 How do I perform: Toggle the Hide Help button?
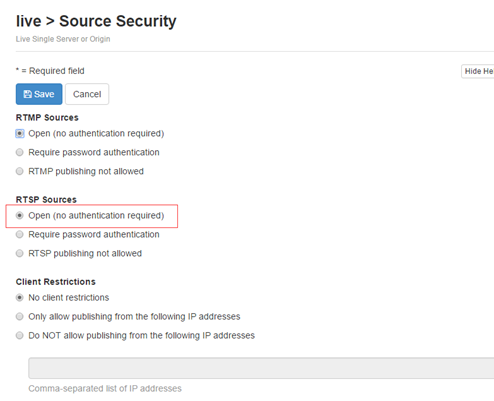coord(478,71)
